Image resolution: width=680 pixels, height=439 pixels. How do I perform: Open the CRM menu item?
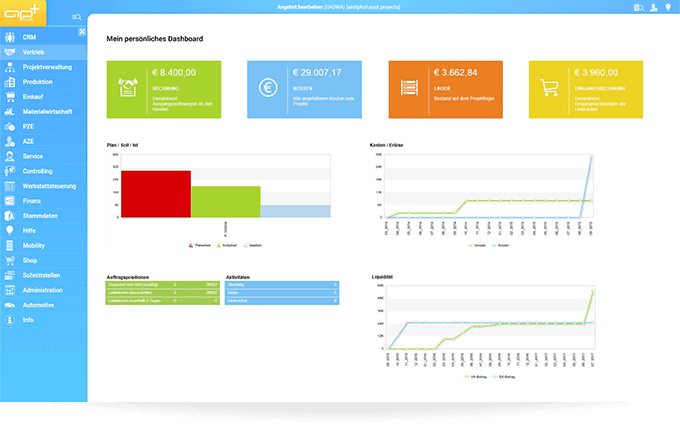click(30, 37)
